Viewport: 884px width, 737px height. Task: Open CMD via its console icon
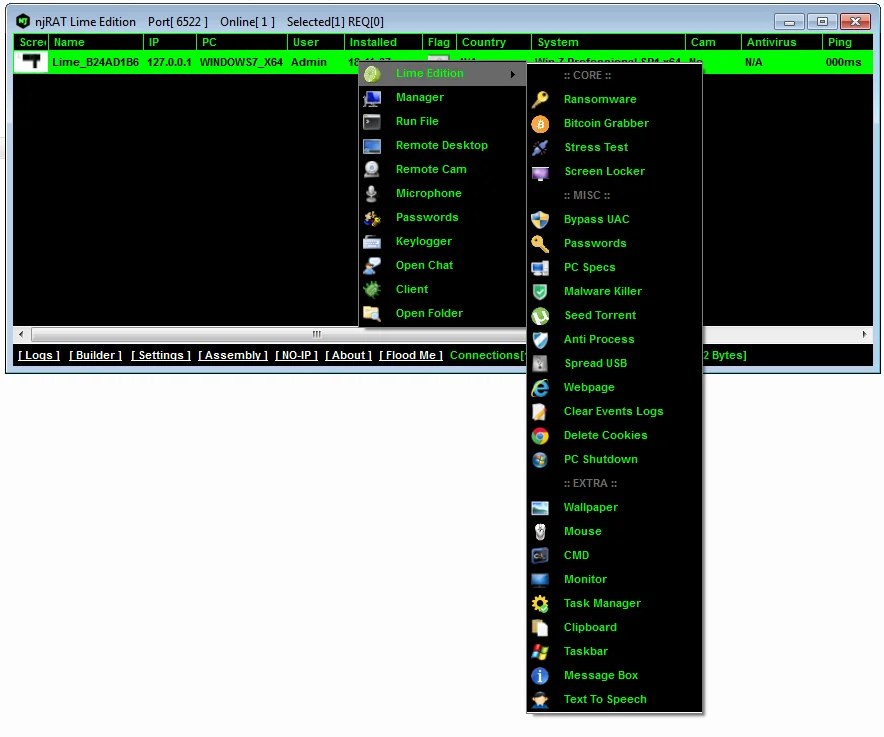tap(540, 555)
